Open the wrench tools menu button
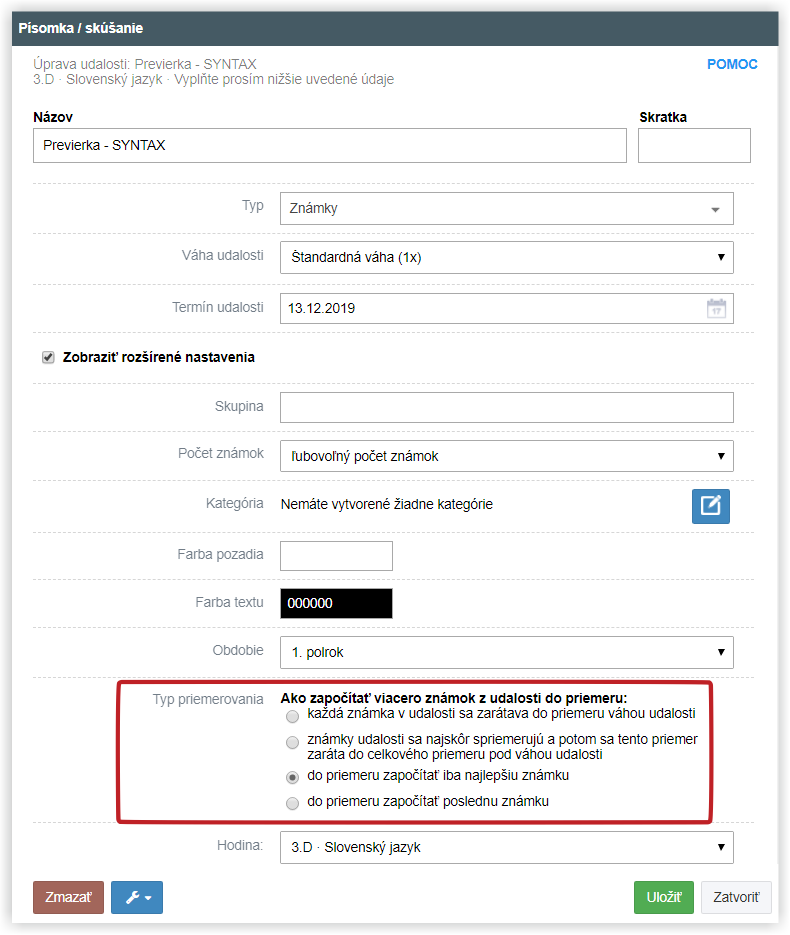Screen dimensions: 790x935 tap(137, 897)
